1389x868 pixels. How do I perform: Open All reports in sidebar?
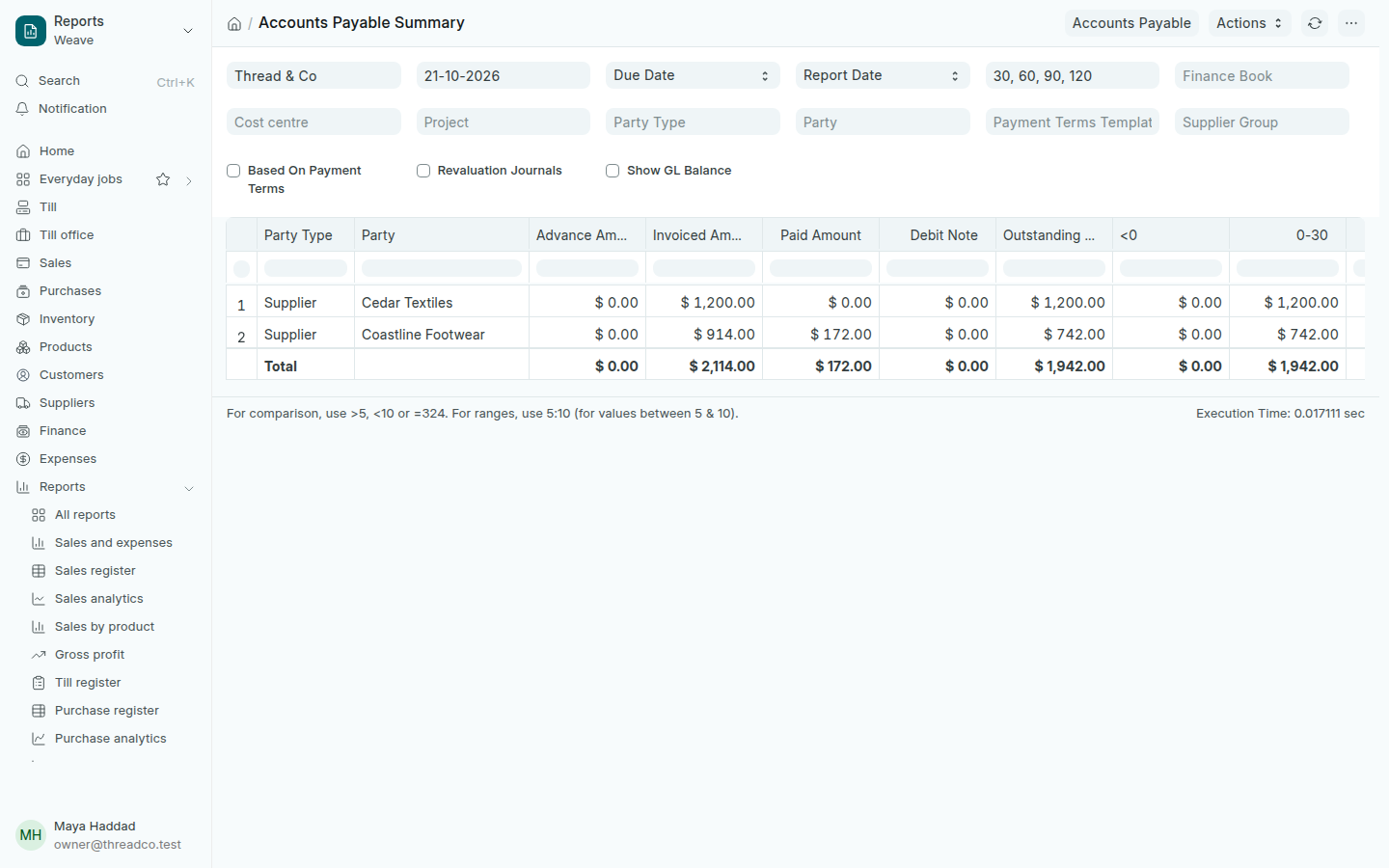(x=113, y=515)
